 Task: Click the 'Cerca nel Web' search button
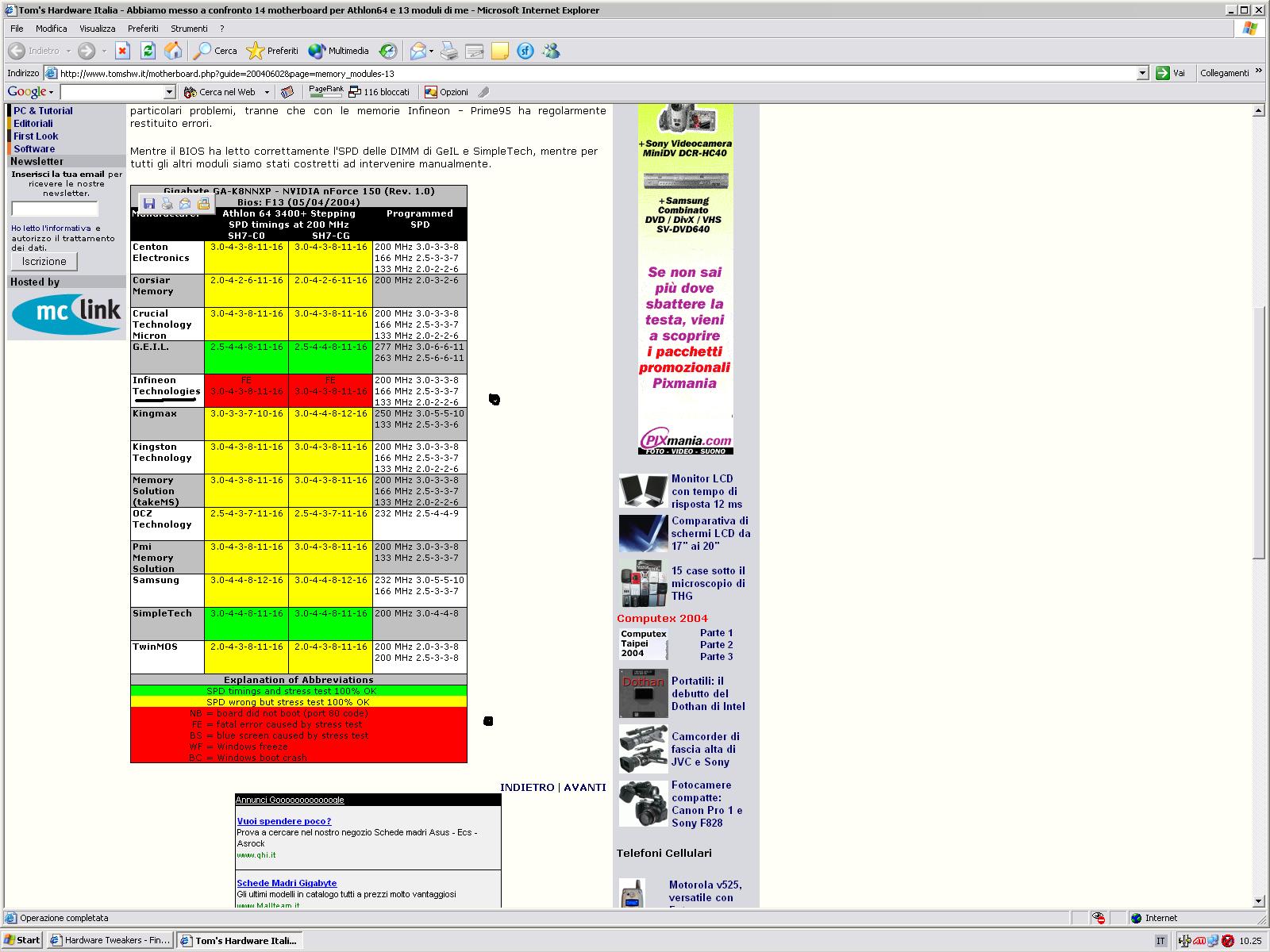pos(220,92)
